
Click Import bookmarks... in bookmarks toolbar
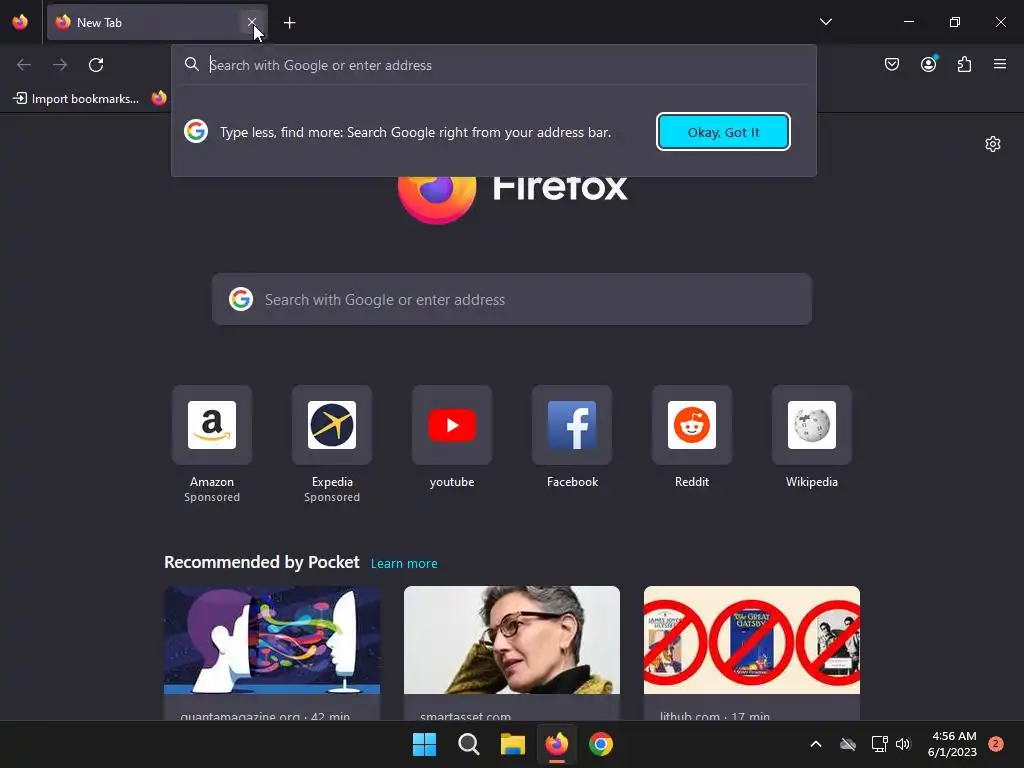tap(76, 99)
